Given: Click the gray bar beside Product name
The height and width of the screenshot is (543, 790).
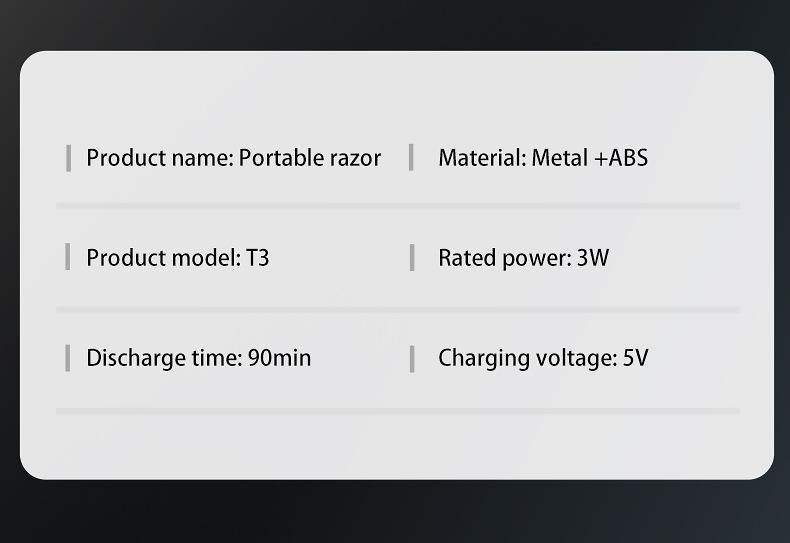Looking at the screenshot, I should click(x=68, y=158).
